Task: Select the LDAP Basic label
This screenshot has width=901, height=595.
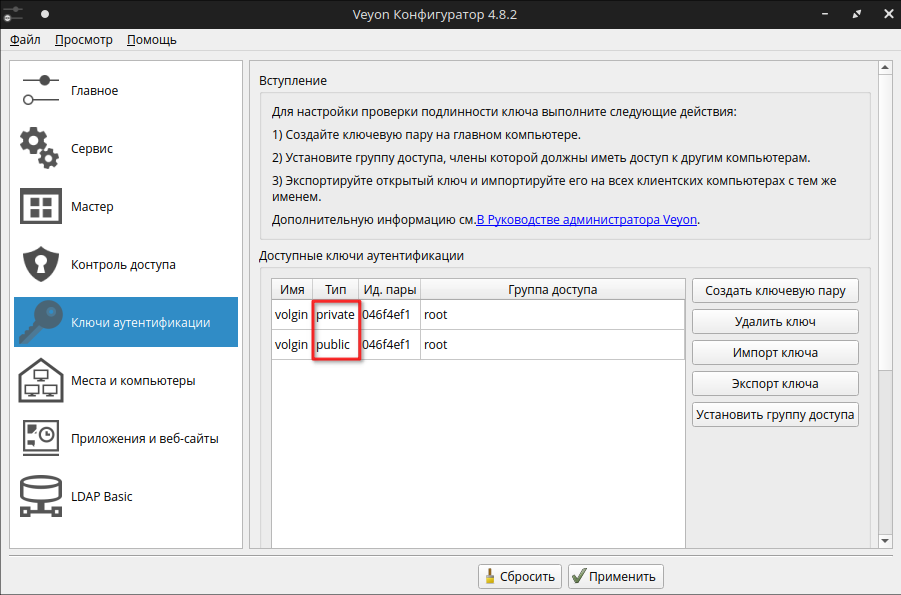Action: click(102, 496)
